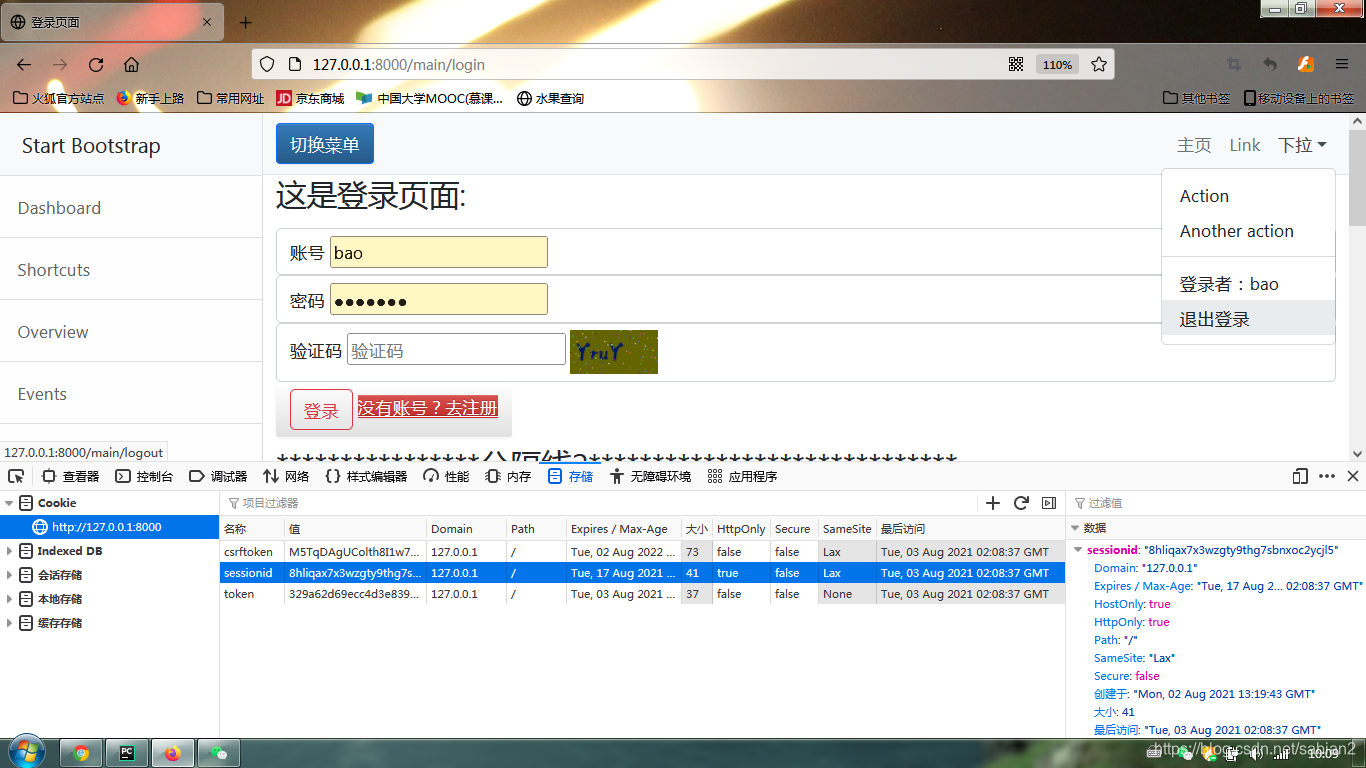Open the 网络 network tab
1366x768 pixels.
tap(286, 476)
